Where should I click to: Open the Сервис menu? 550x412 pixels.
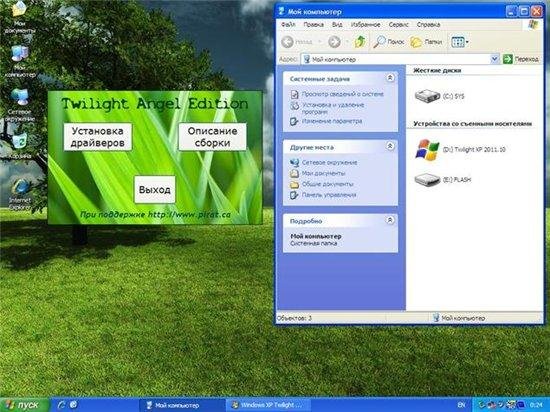tap(398, 25)
